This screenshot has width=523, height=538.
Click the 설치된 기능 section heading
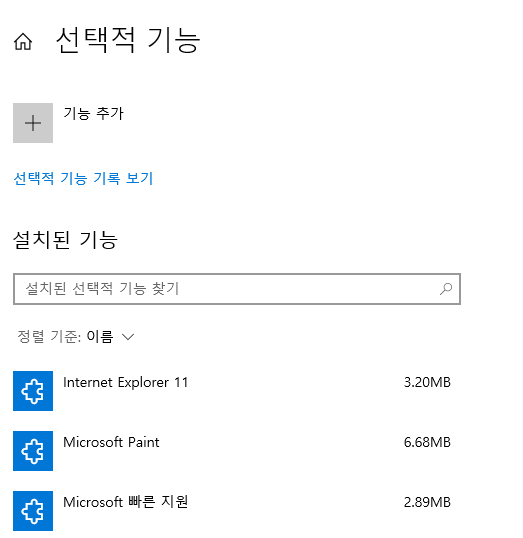point(65,239)
